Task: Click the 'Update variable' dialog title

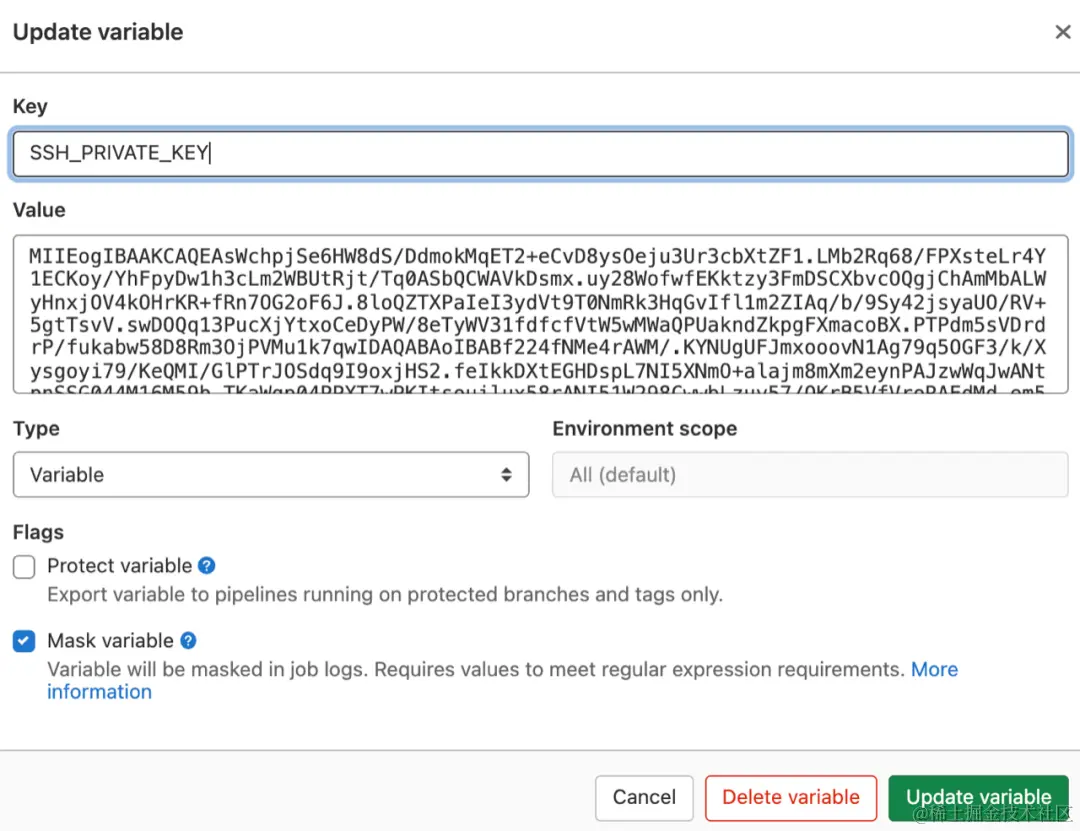Action: coord(98,32)
